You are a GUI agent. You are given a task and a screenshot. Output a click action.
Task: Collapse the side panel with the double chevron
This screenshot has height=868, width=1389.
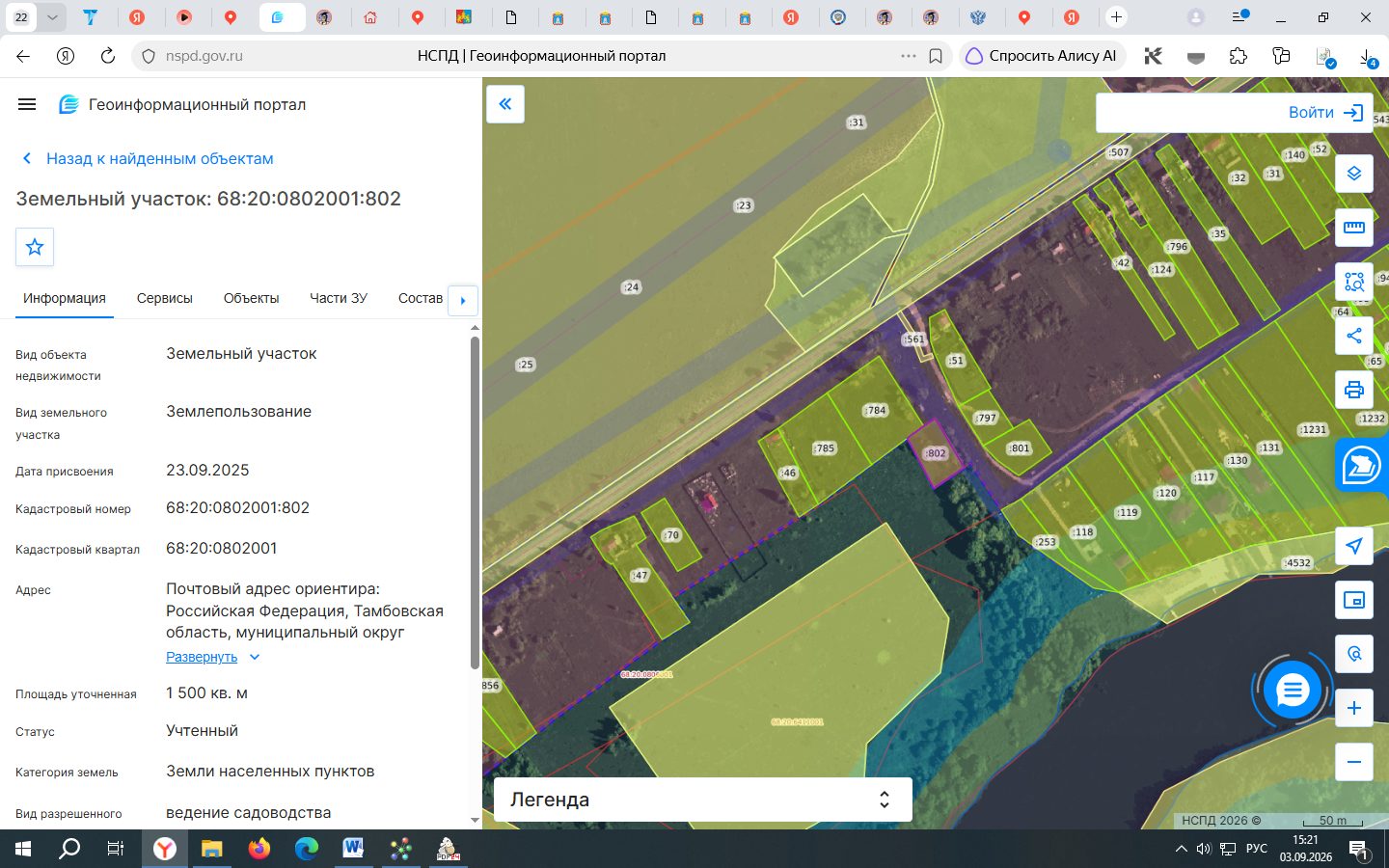505,104
